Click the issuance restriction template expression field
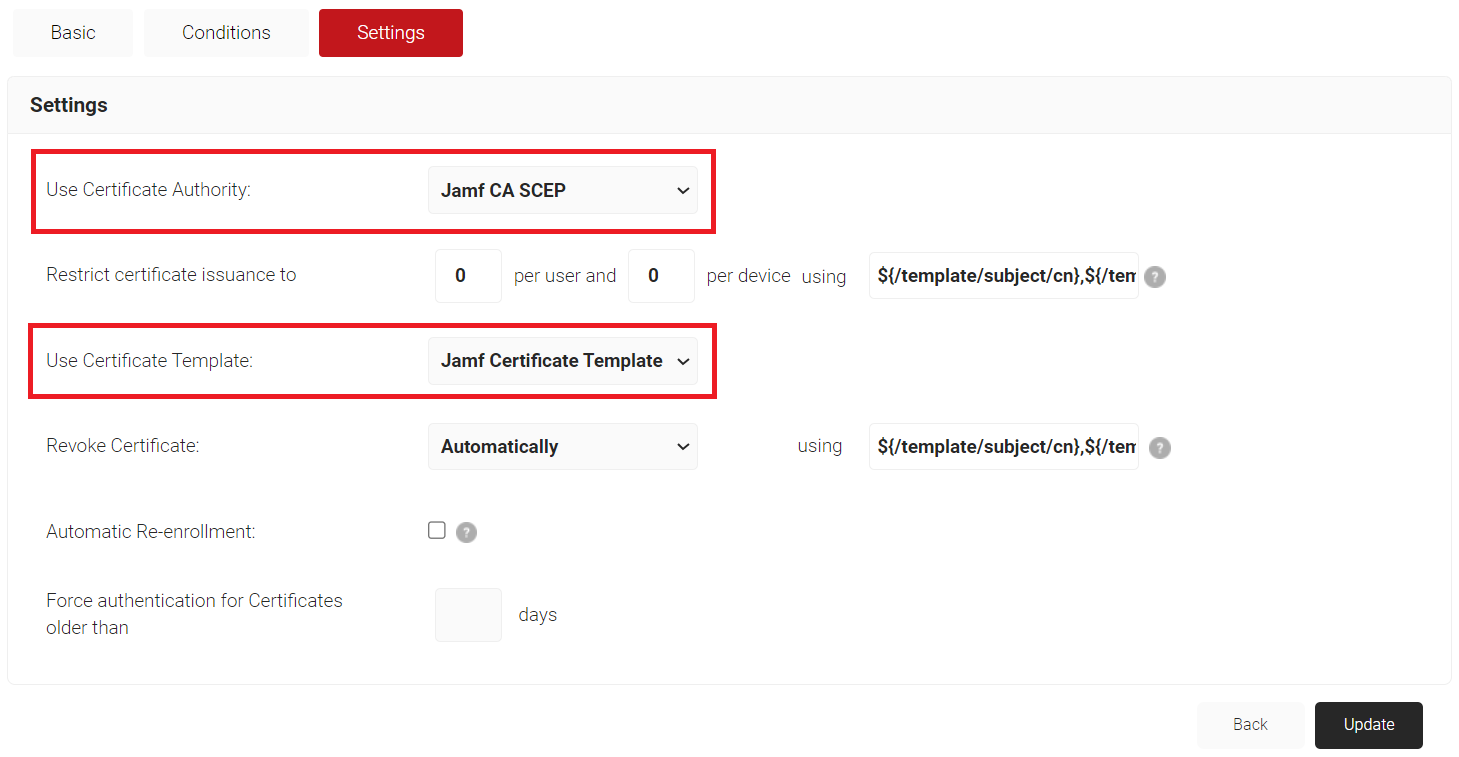Image resolution: width=1459 pixels, height=757 pixels. point(1004,276)
